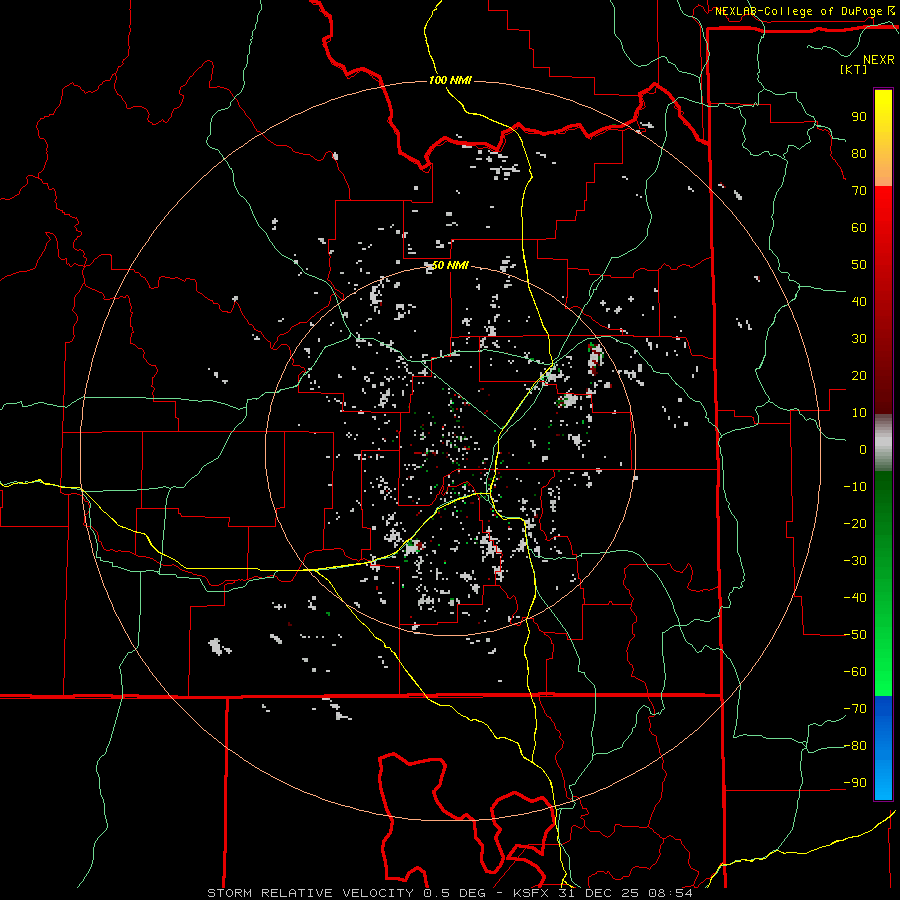
Task: Click the positive 70 scale label
Action: click(859, 191)
